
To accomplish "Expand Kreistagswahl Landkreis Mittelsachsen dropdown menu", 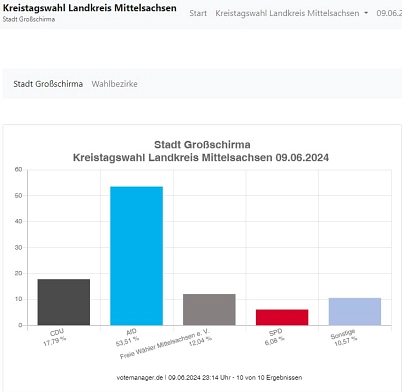I will pos(292,13).
